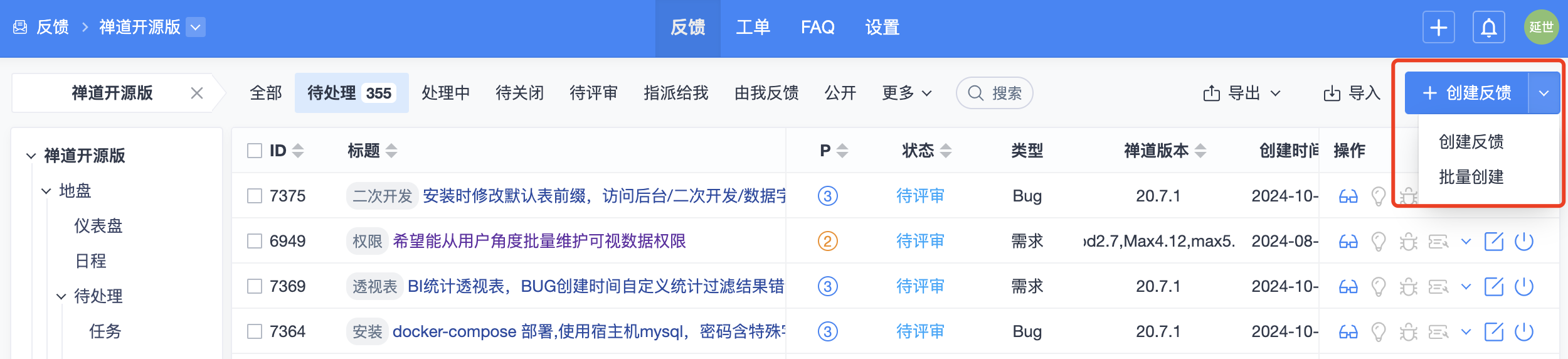This screenshot has width=1568, height=359.
Task: Click the blue 创建反馈 main button
Action: click(1466, 93)
